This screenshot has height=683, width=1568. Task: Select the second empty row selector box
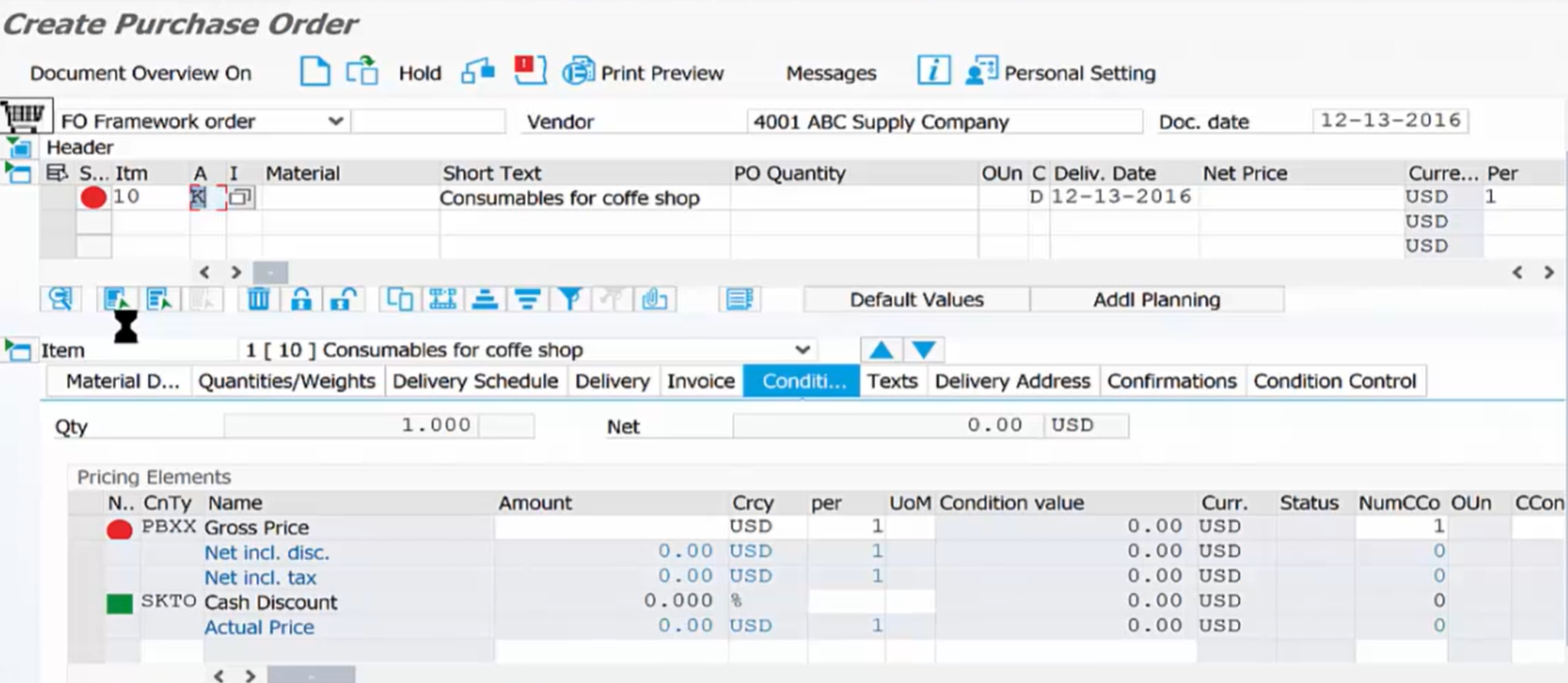(x=94, y=222)
